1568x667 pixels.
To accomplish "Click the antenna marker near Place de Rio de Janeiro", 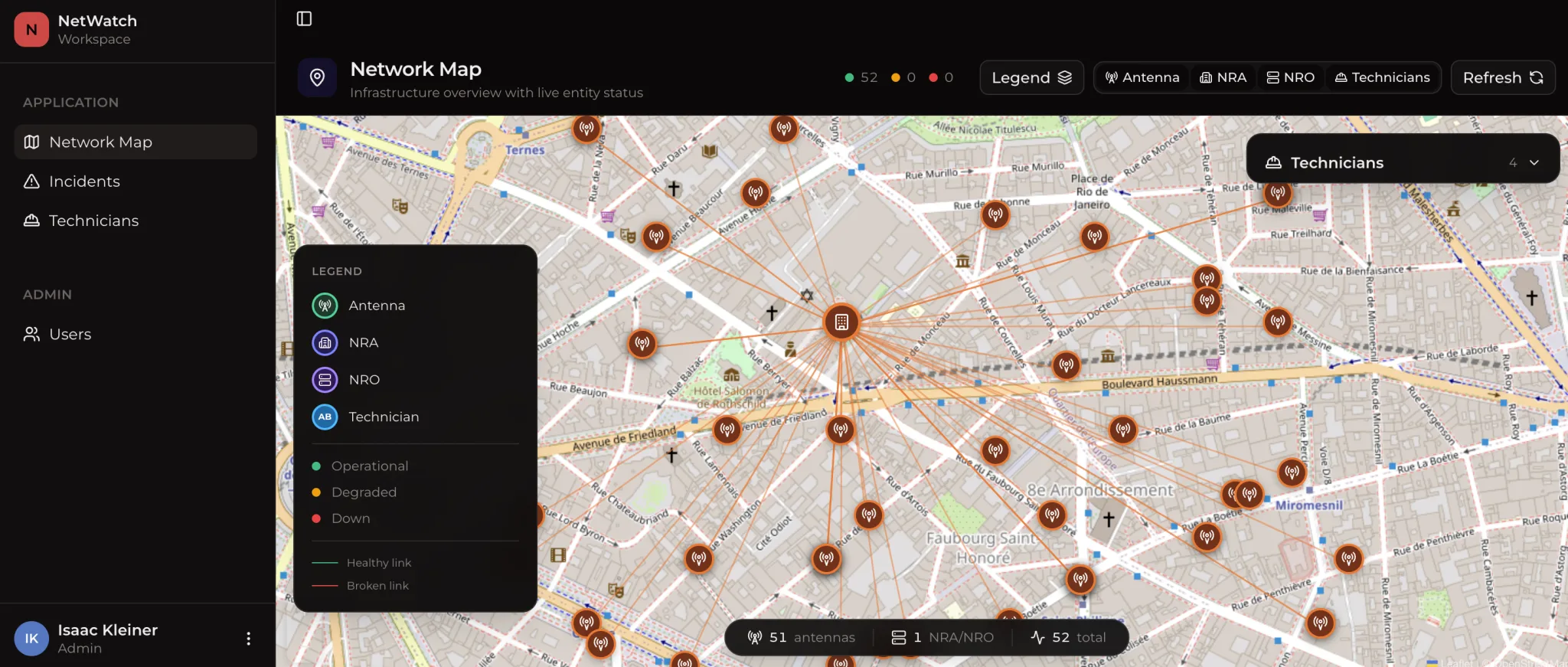I will 1095,237.
